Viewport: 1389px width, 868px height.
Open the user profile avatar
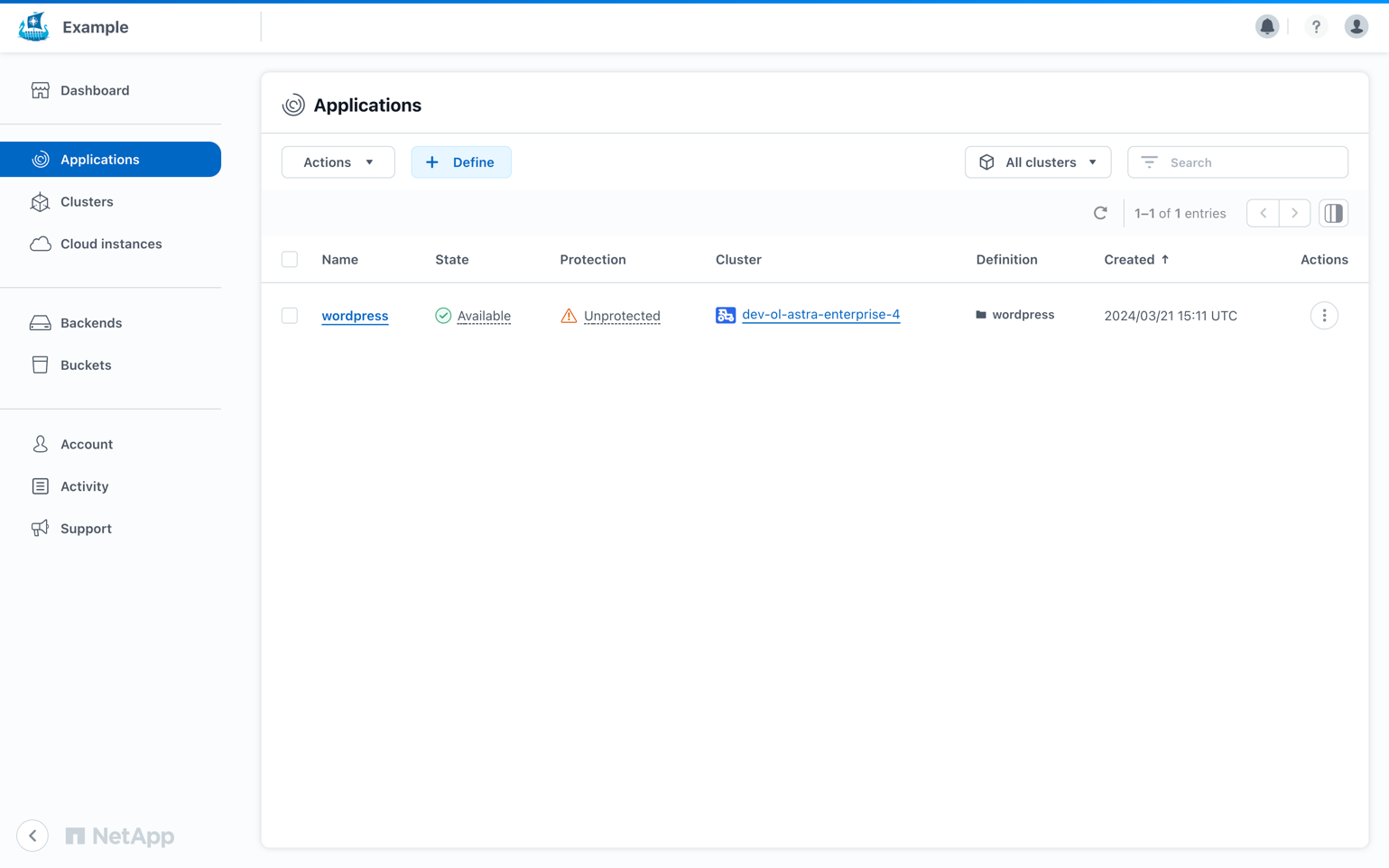pyautogui.click(x=1356, y=26)
